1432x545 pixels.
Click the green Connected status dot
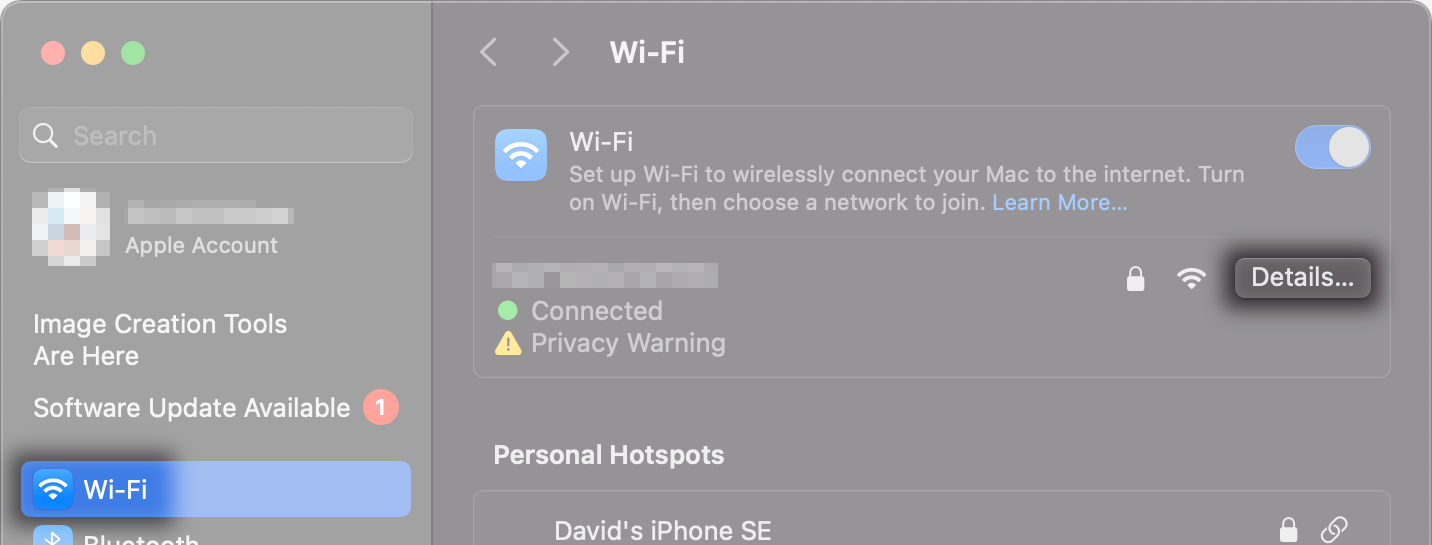[508, 310]
